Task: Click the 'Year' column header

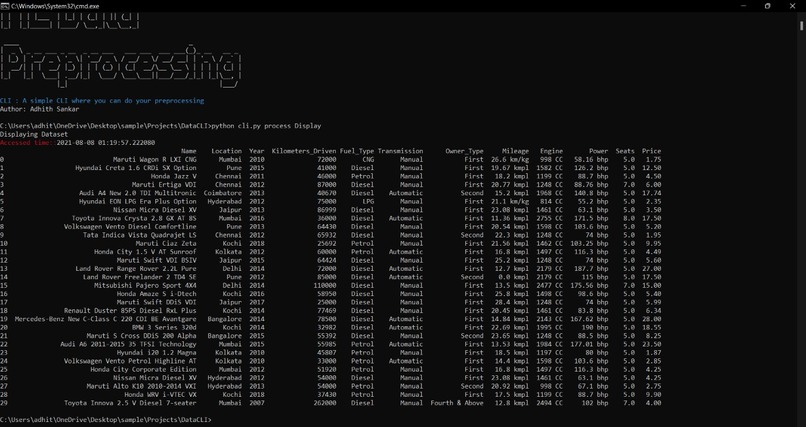Action: [x=257, y=151]
